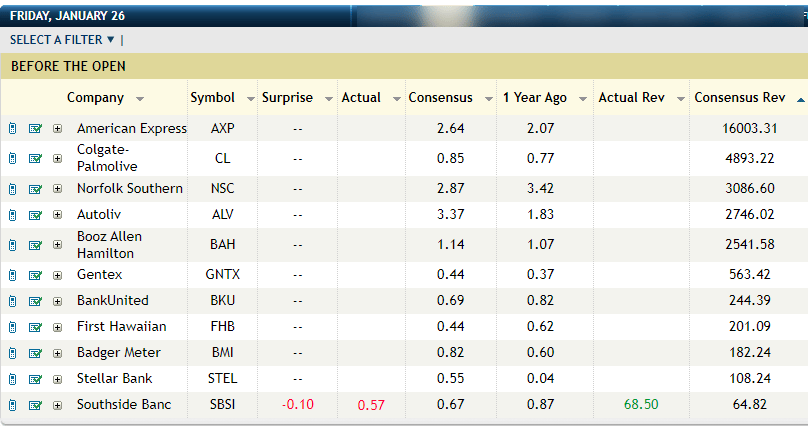The height and width of the screenshot is (426, 808).
Task: Open the Actual column sort arrow
Action: [397, 99]
